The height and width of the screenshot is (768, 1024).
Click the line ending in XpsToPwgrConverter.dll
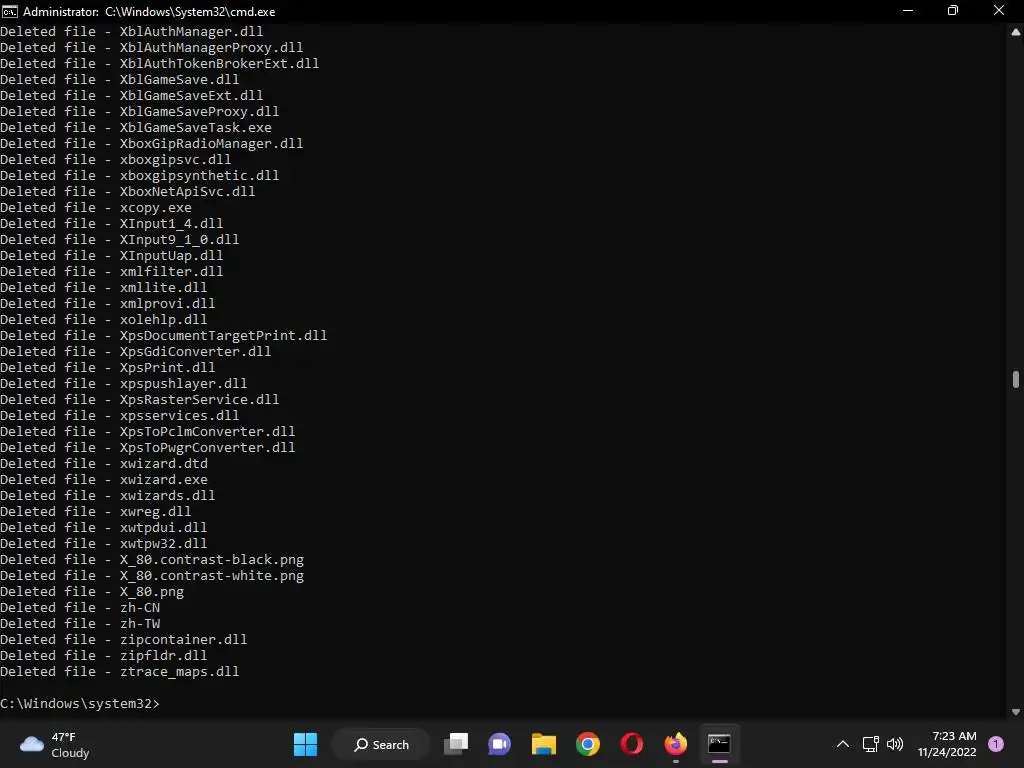tap(148, 447)
